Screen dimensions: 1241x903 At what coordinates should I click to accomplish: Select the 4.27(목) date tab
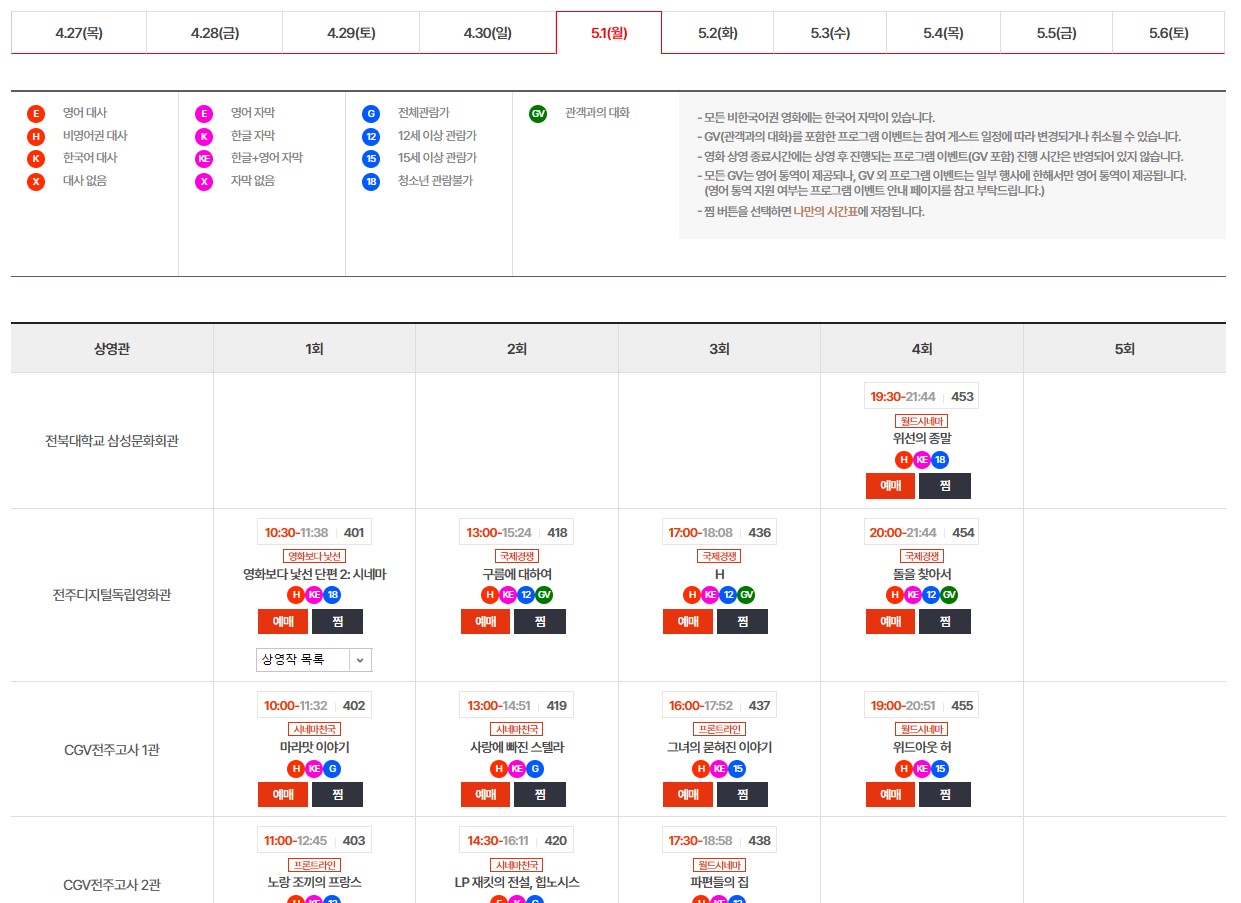[79, 33]
